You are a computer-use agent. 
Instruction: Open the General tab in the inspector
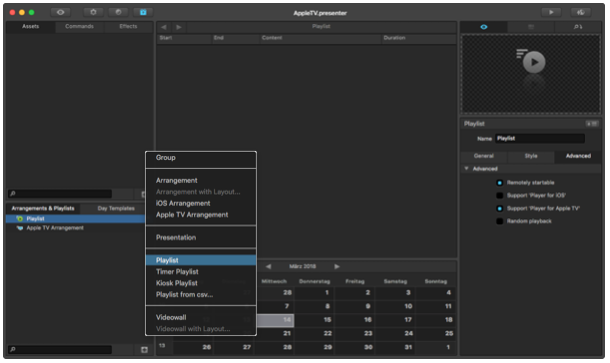[x=484, y=156]
